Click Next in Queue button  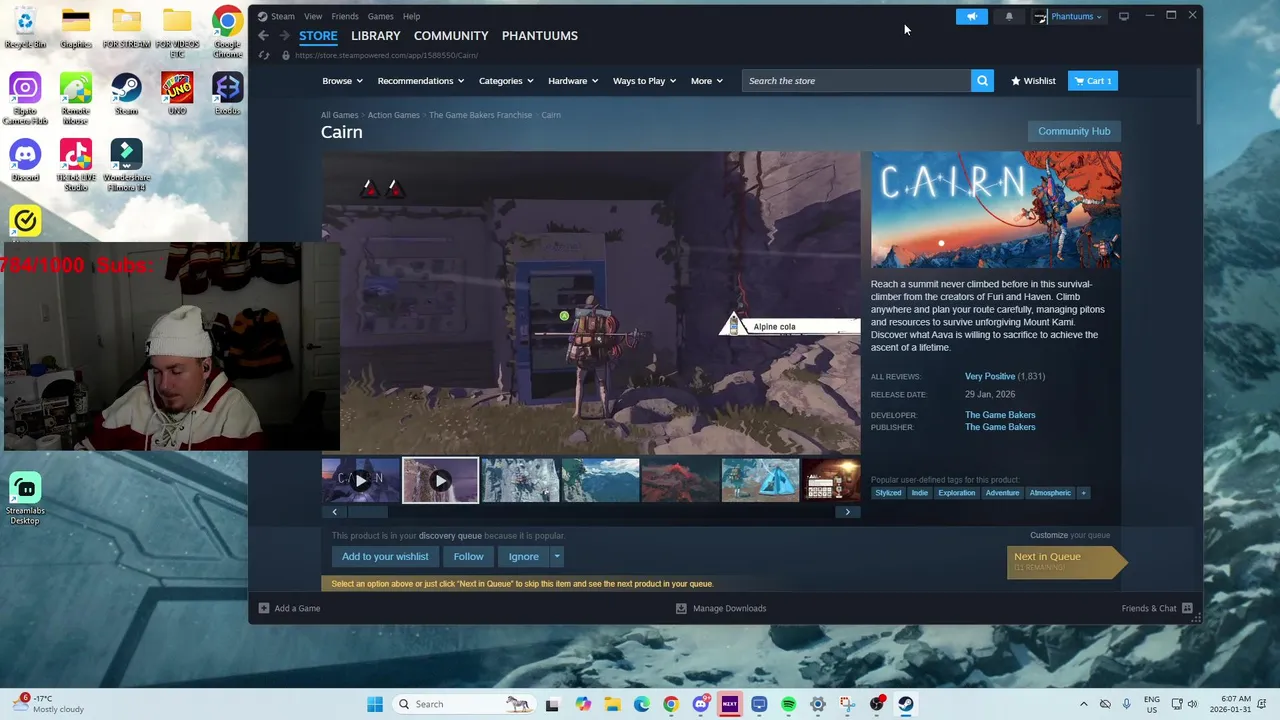click(1066, 562)
